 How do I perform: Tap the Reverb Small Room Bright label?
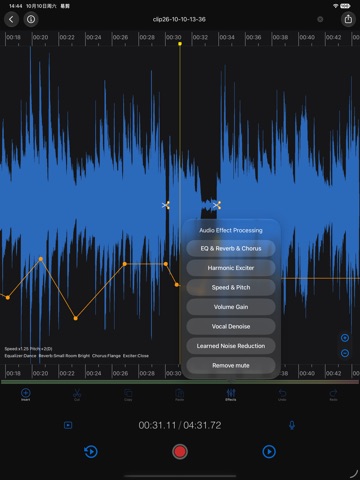pos(64,356)
